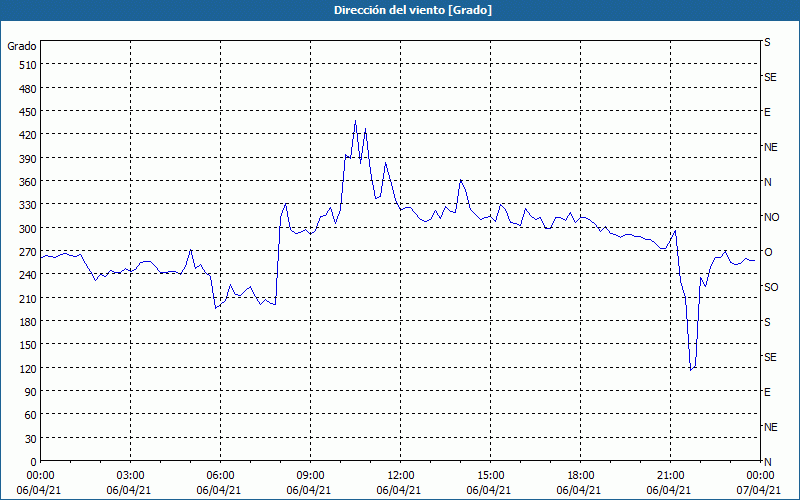Viewport: 800px width, 500px height.
Task: Choose the 60 degree axis label
Action: tap(31, 415)
